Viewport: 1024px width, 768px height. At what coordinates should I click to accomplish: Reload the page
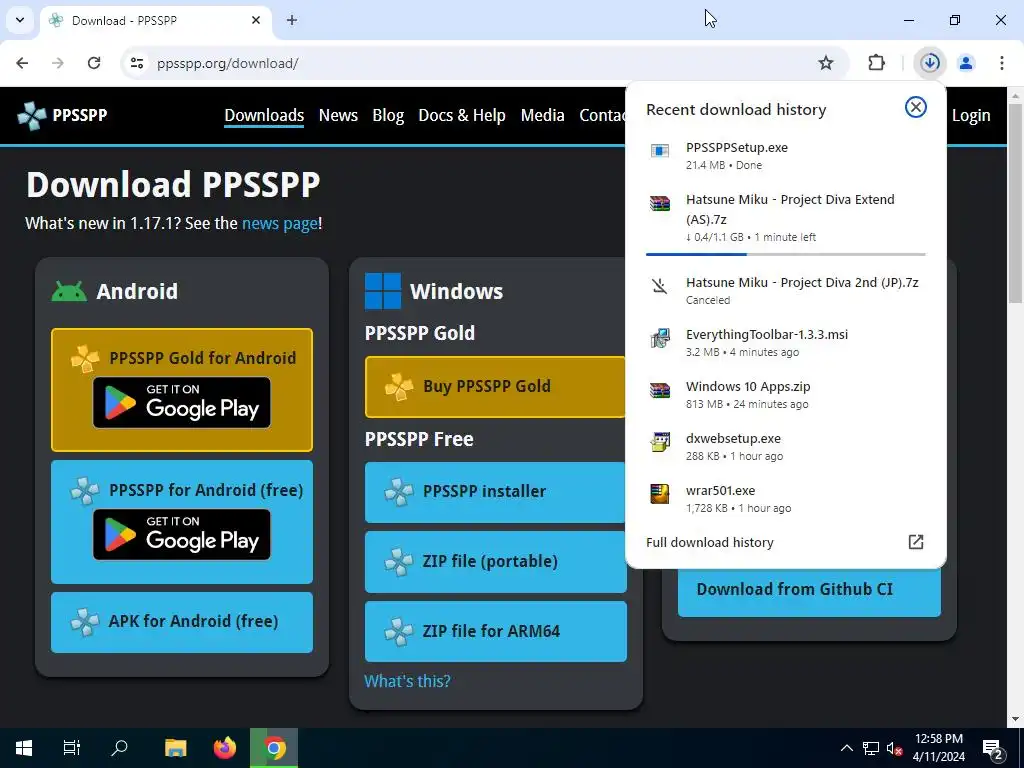(94, 63)
